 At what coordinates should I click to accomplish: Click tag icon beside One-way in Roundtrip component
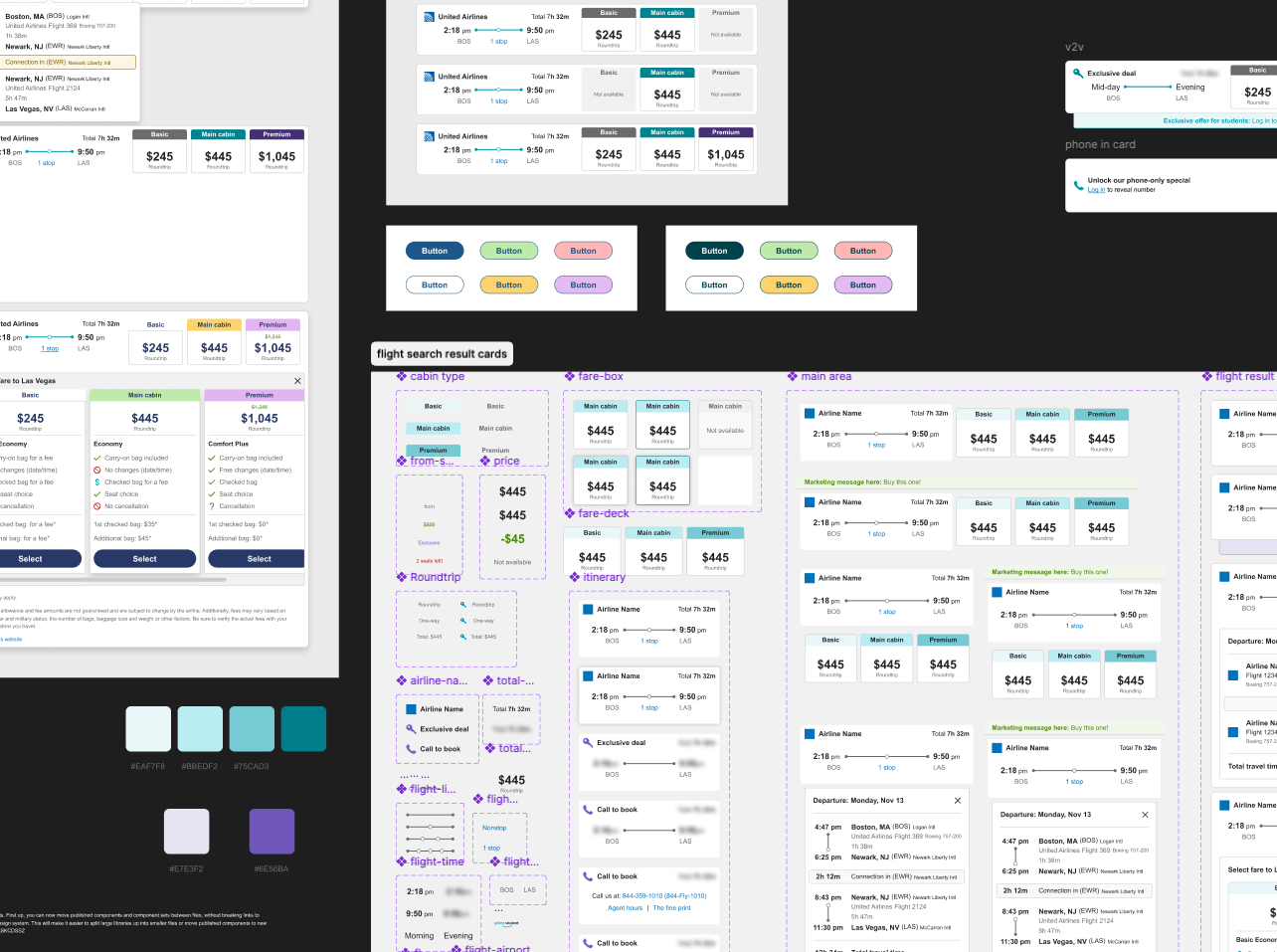click(462, 621)
